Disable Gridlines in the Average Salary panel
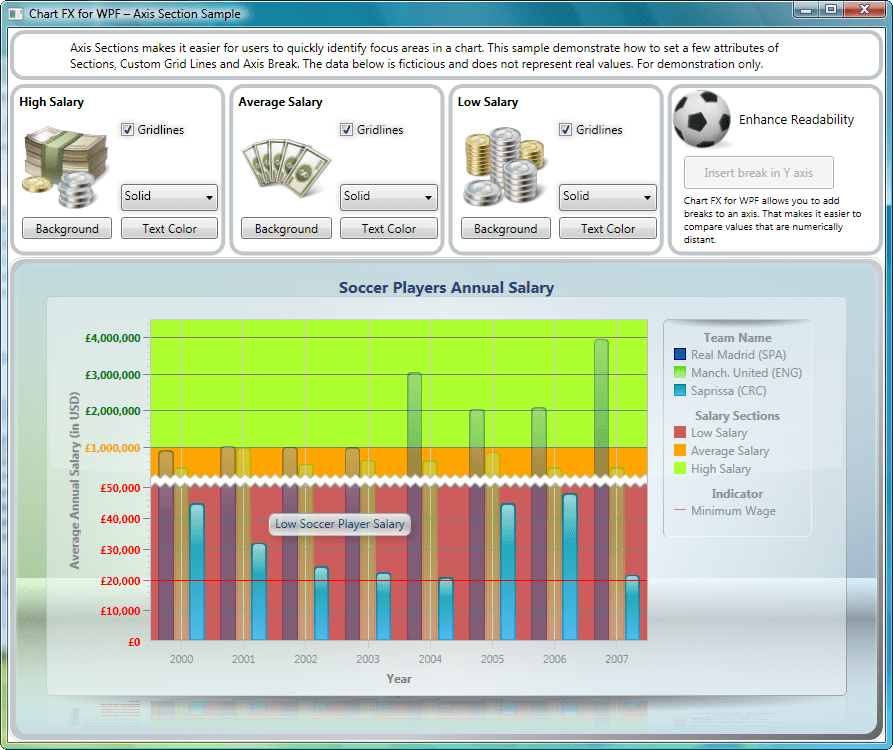The height and width of the screenshot is (750, 893). point(347,129)
